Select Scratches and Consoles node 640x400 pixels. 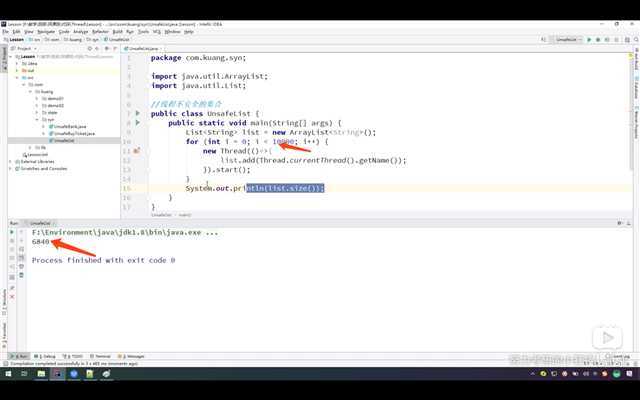41,169
